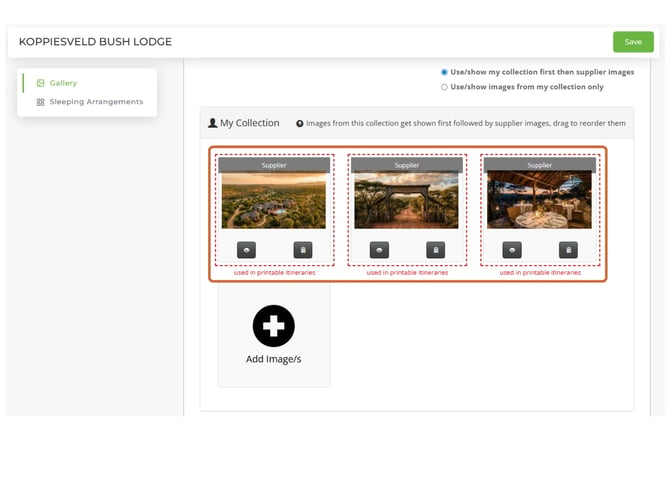670x482 pixels.
Task: Click Supplier header on entrance gate card
Action: coord(407,165)
